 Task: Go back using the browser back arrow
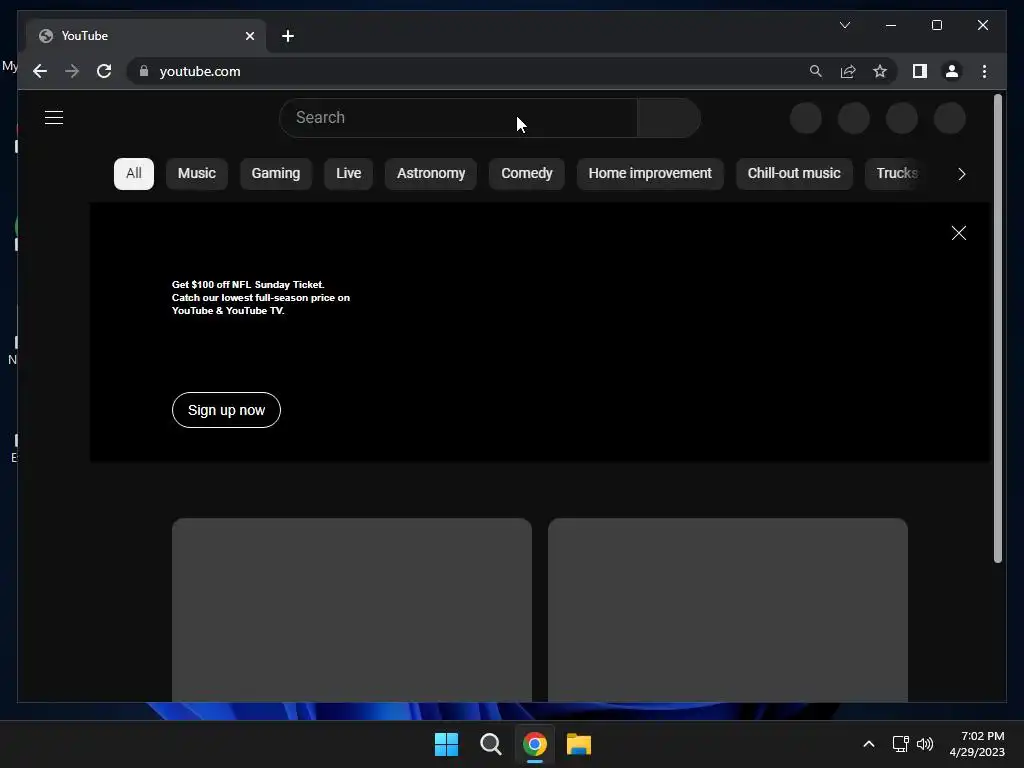(40, 71)
